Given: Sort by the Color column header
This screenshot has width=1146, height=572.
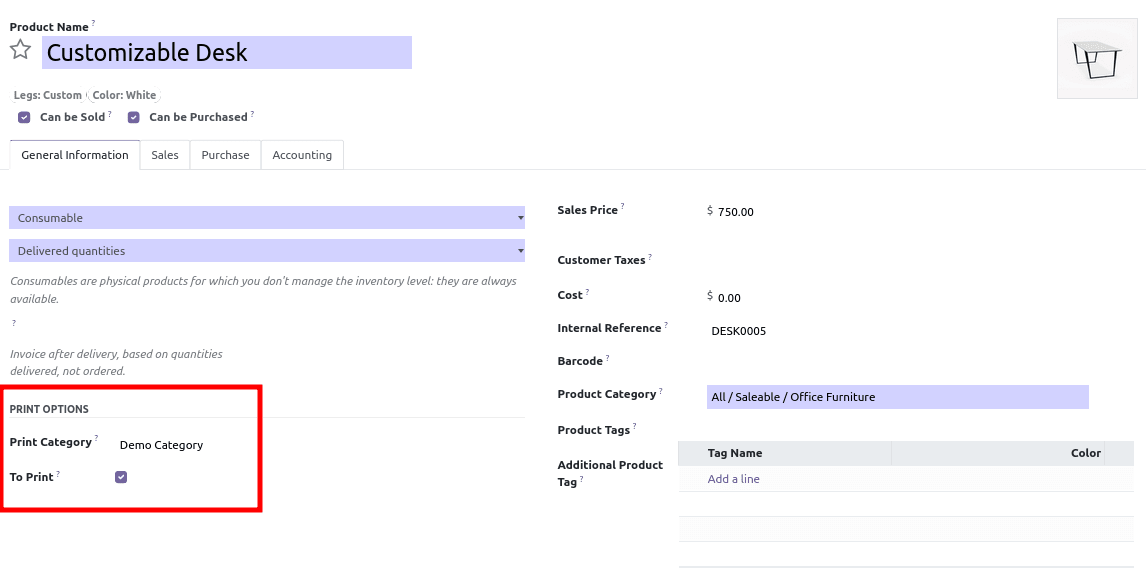Looking at the screenshot, I should click(x=1085, y=453).
